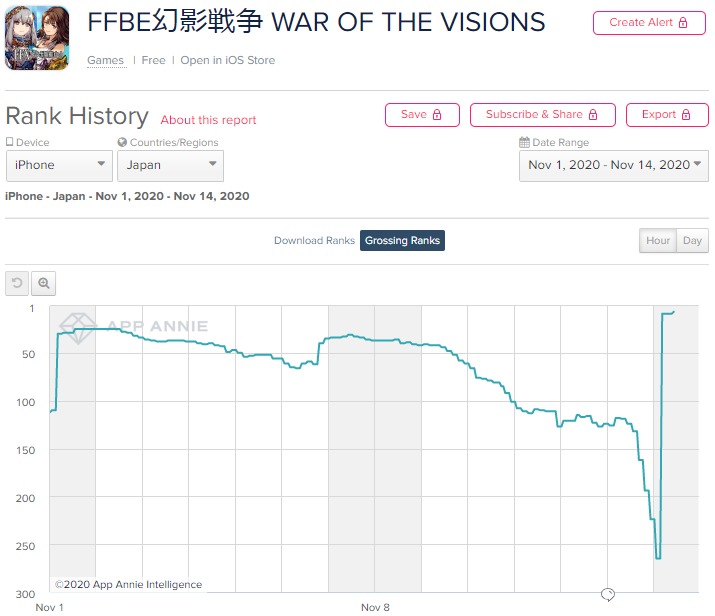Click the magnifier zoom-in chart icon
Viewport: 715px width, 616px height.
[44, 283]
